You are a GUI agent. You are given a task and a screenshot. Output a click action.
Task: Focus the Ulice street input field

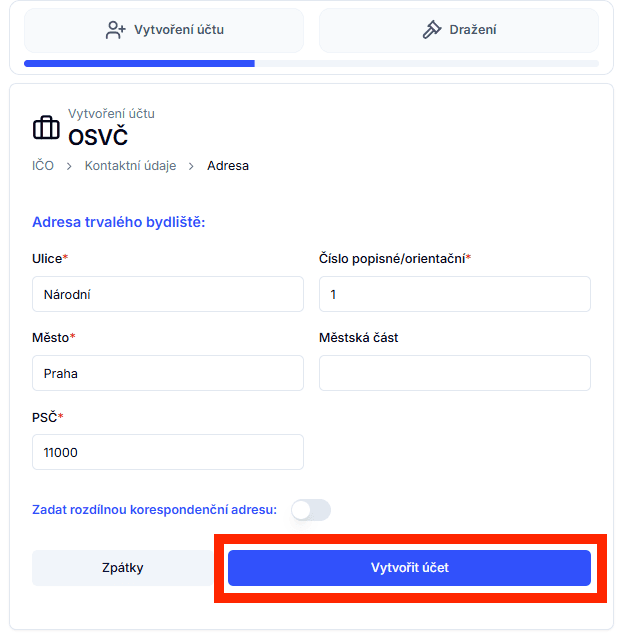click(x=168, y=294)
